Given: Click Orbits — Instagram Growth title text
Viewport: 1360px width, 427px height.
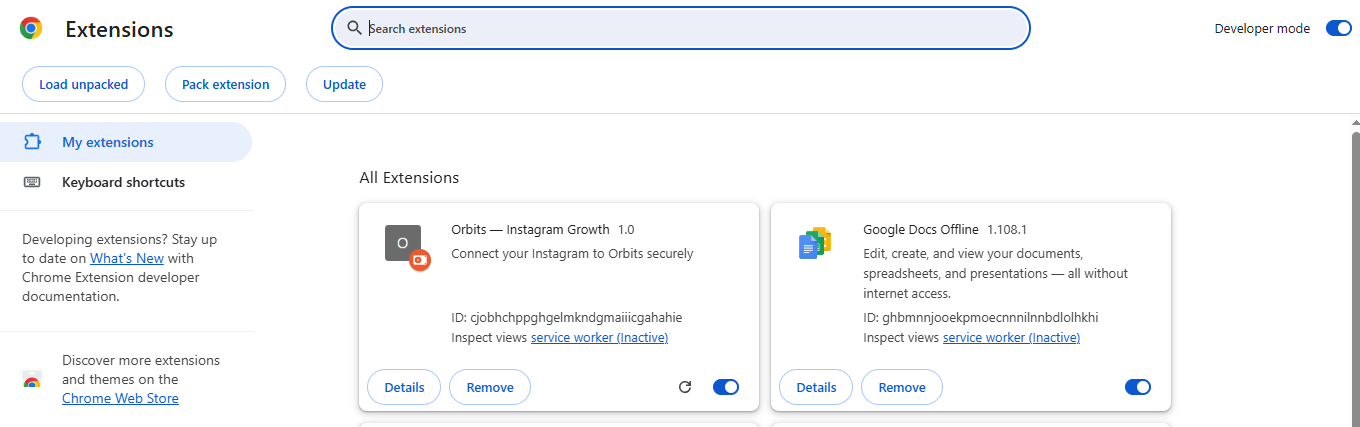Looking at the screenshot, I should click(530, 229).
